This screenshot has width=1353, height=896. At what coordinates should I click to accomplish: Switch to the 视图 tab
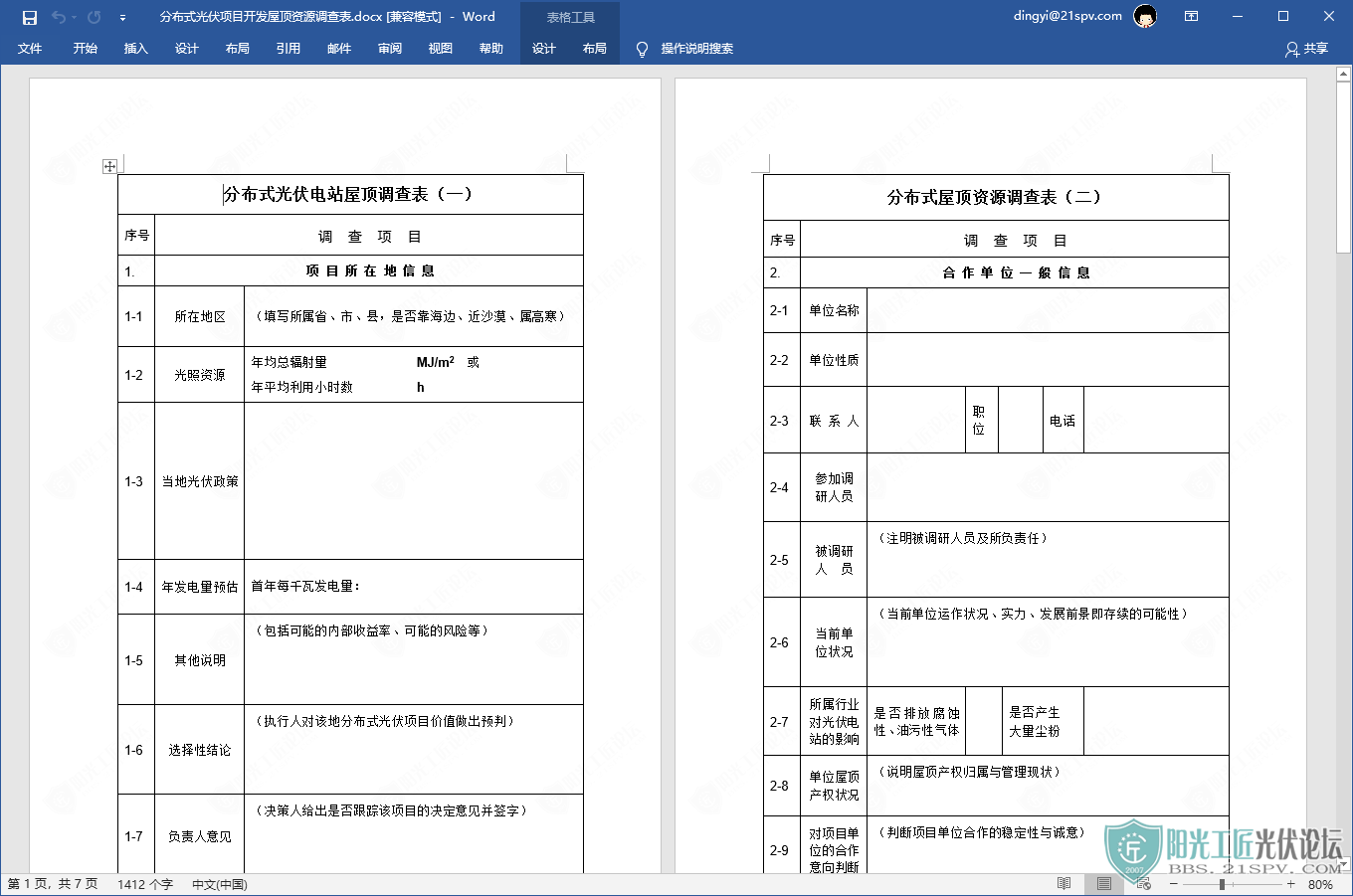pos(440,48)
